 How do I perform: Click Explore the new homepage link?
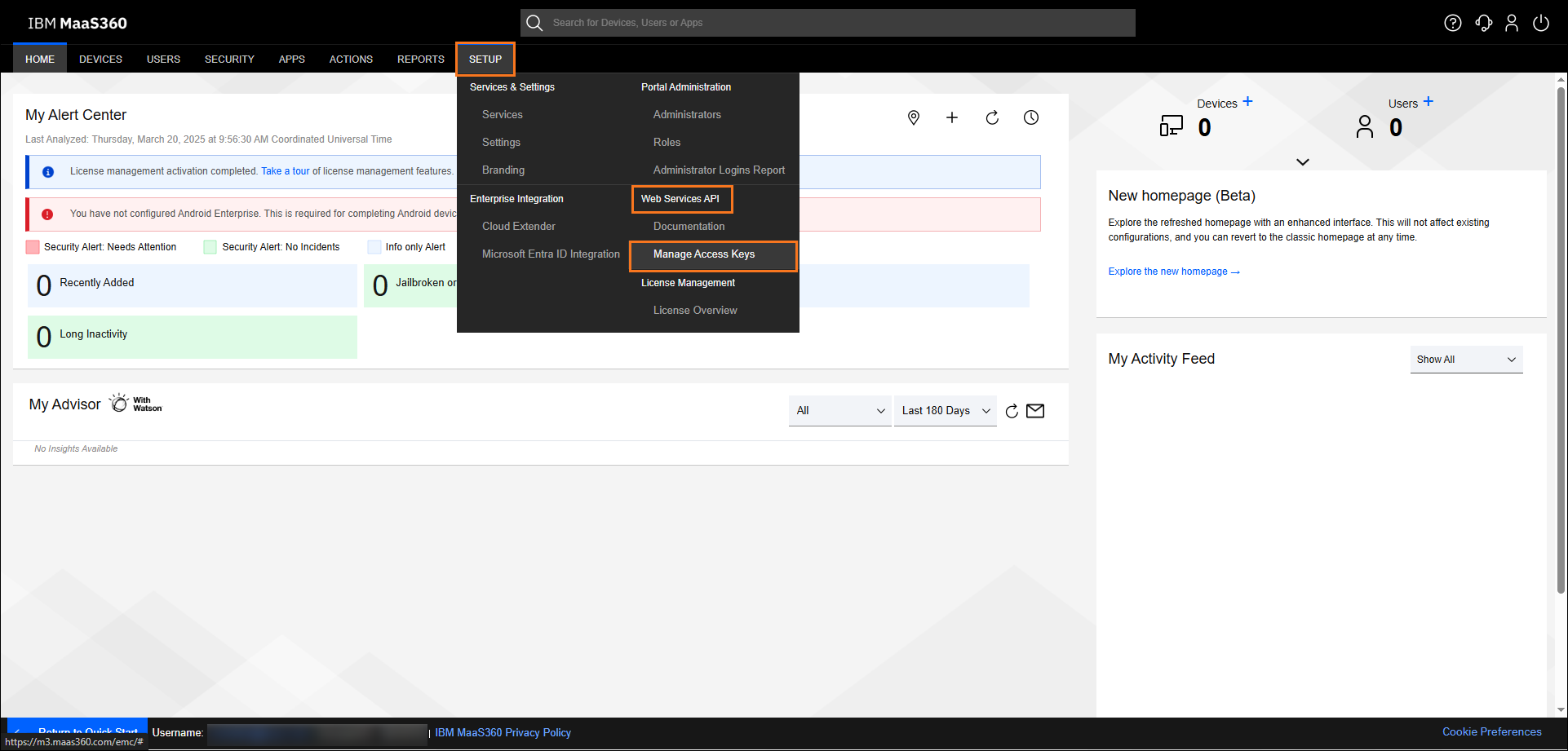click(x=1174, y=272)
